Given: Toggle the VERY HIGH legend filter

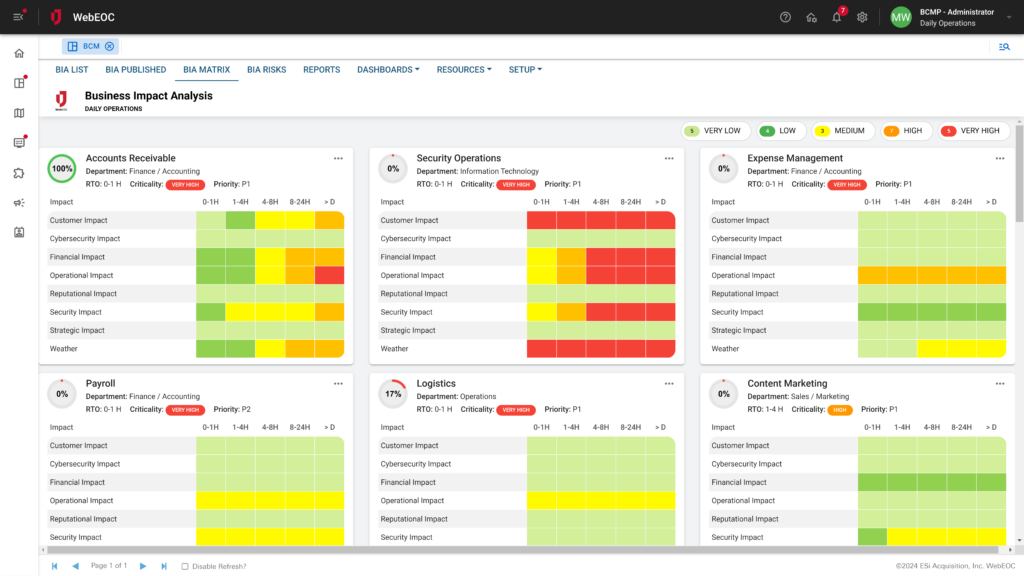Looking at the screenshot, I should pyautogui.click(x=975, y=131).
